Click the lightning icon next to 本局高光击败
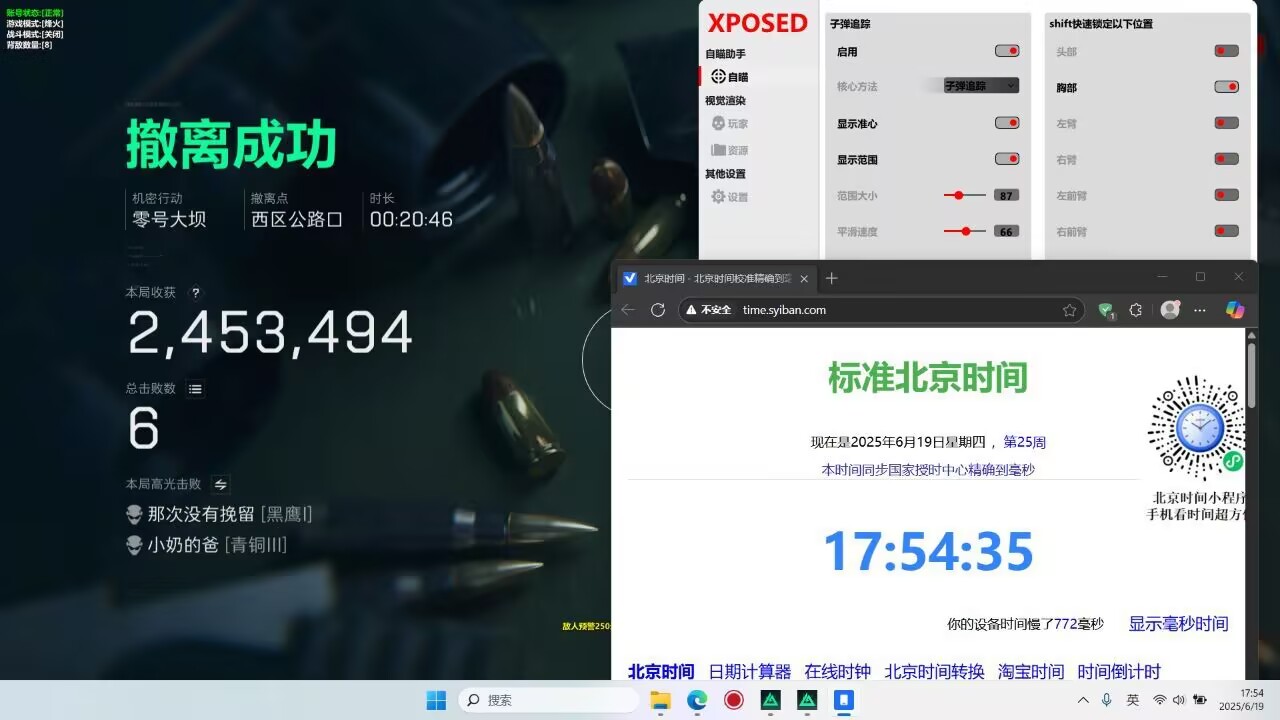1280x720 pixels. click(x=219, y=483)
